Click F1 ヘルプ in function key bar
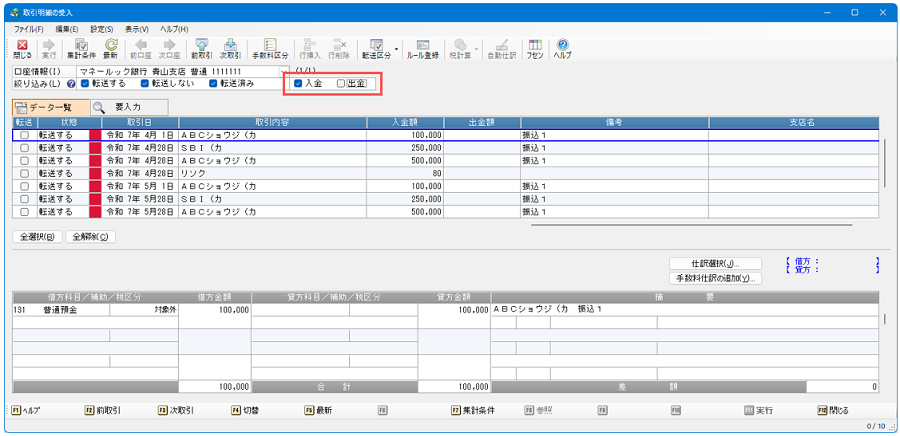The width and height of the screenshot is (900, 436). pyautogui.click(x=25, y=411)
